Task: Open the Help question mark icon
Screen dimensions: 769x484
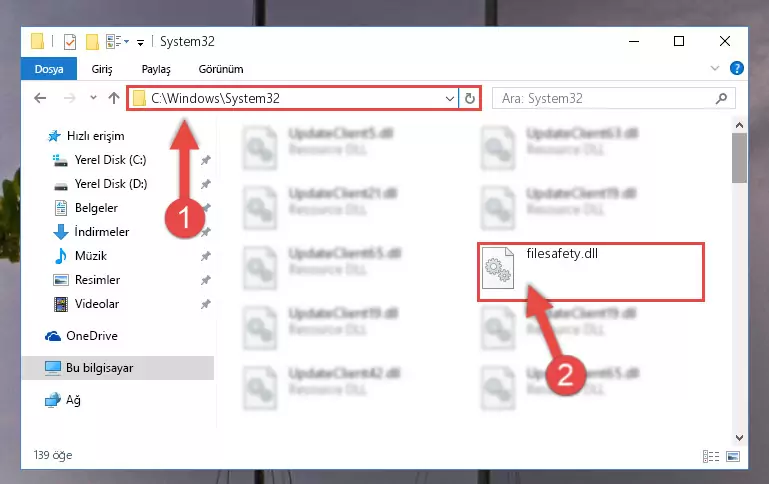Action: (736, 68)
